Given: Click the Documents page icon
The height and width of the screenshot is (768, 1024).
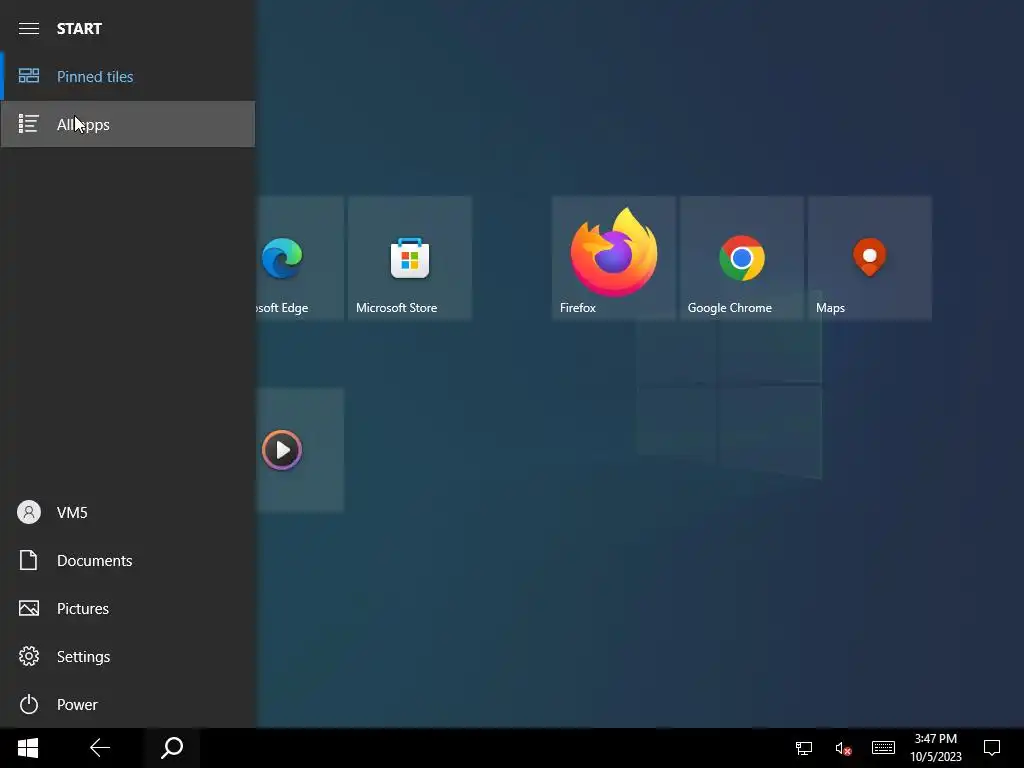Looking at the screenshot, I should point(29,560).
